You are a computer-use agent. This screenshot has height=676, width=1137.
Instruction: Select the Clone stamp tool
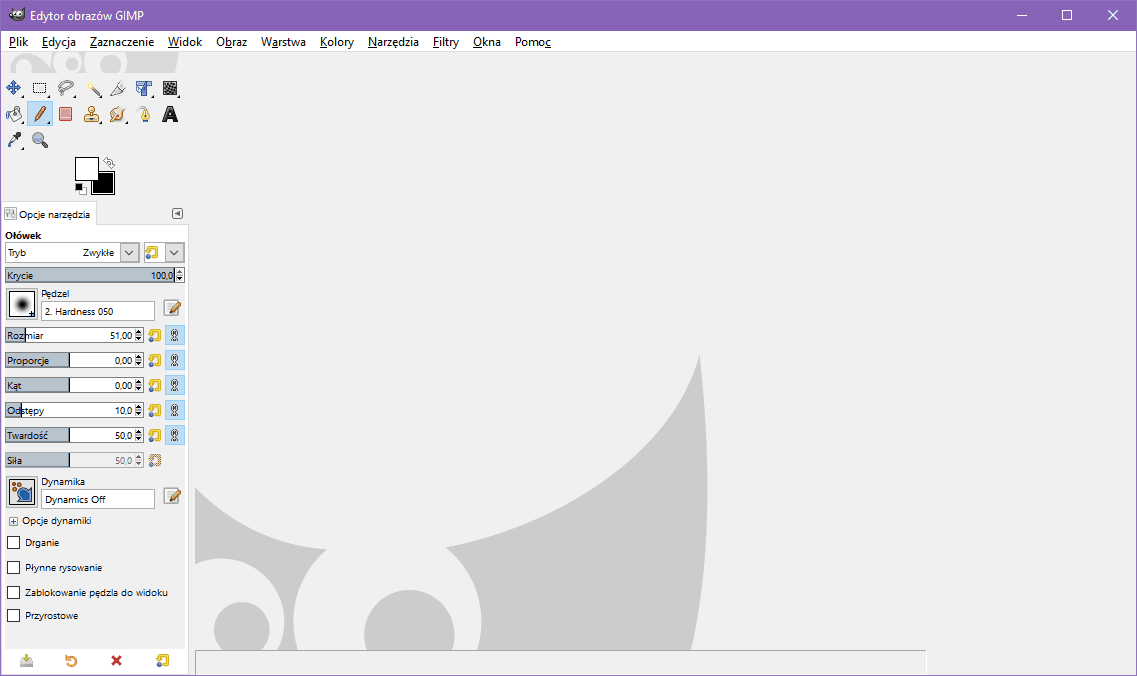(92, 114)
